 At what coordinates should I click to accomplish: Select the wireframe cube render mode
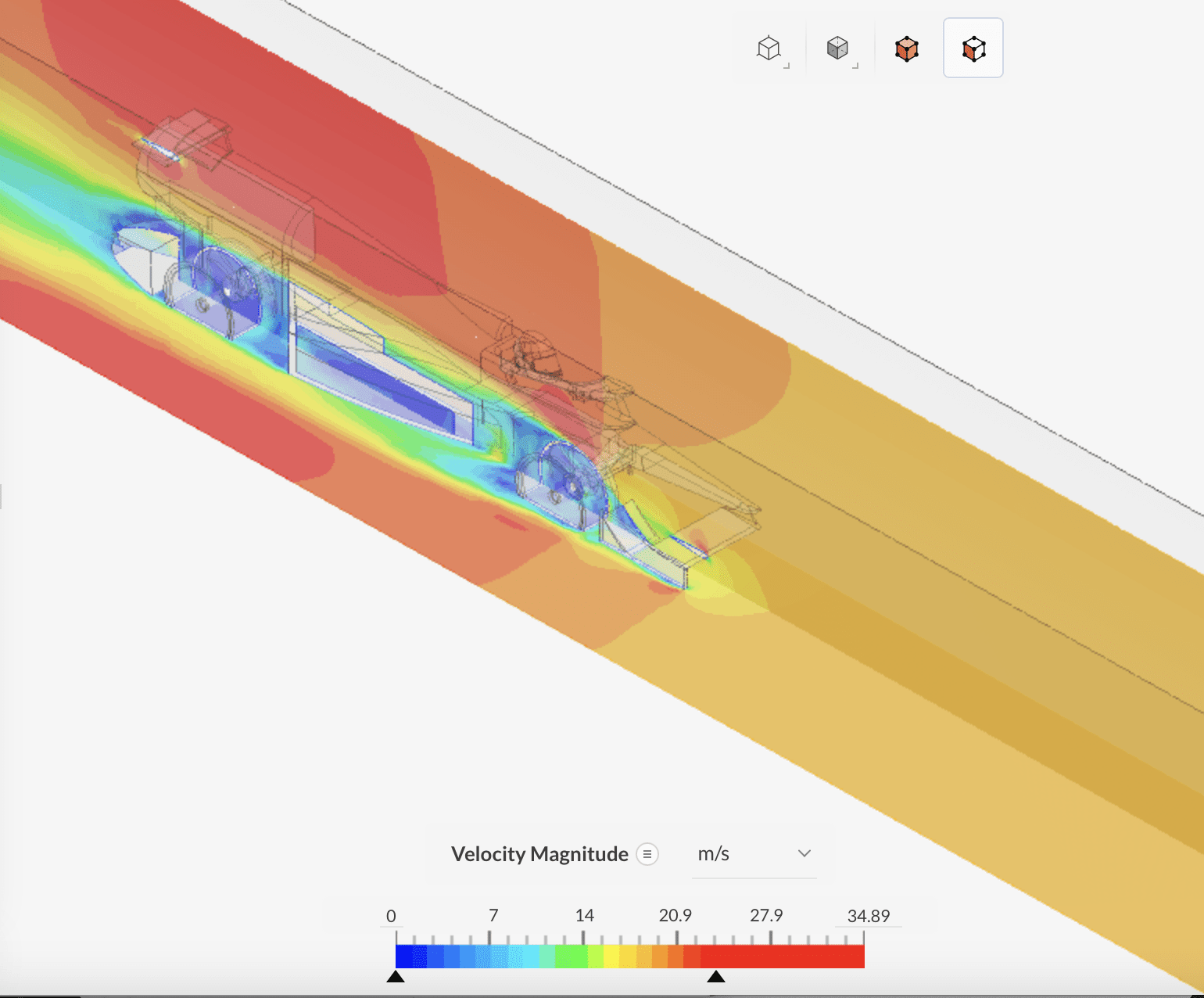[769, 48]
